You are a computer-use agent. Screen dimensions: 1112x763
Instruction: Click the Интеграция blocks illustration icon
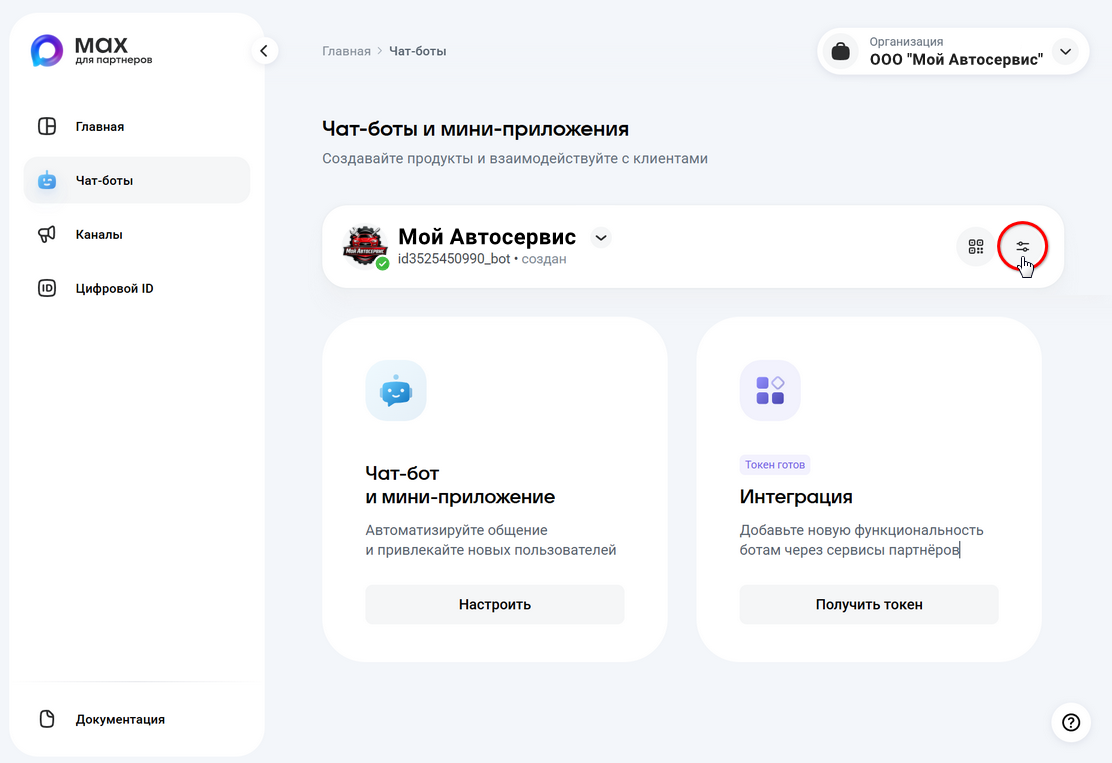tap(769, 391)
